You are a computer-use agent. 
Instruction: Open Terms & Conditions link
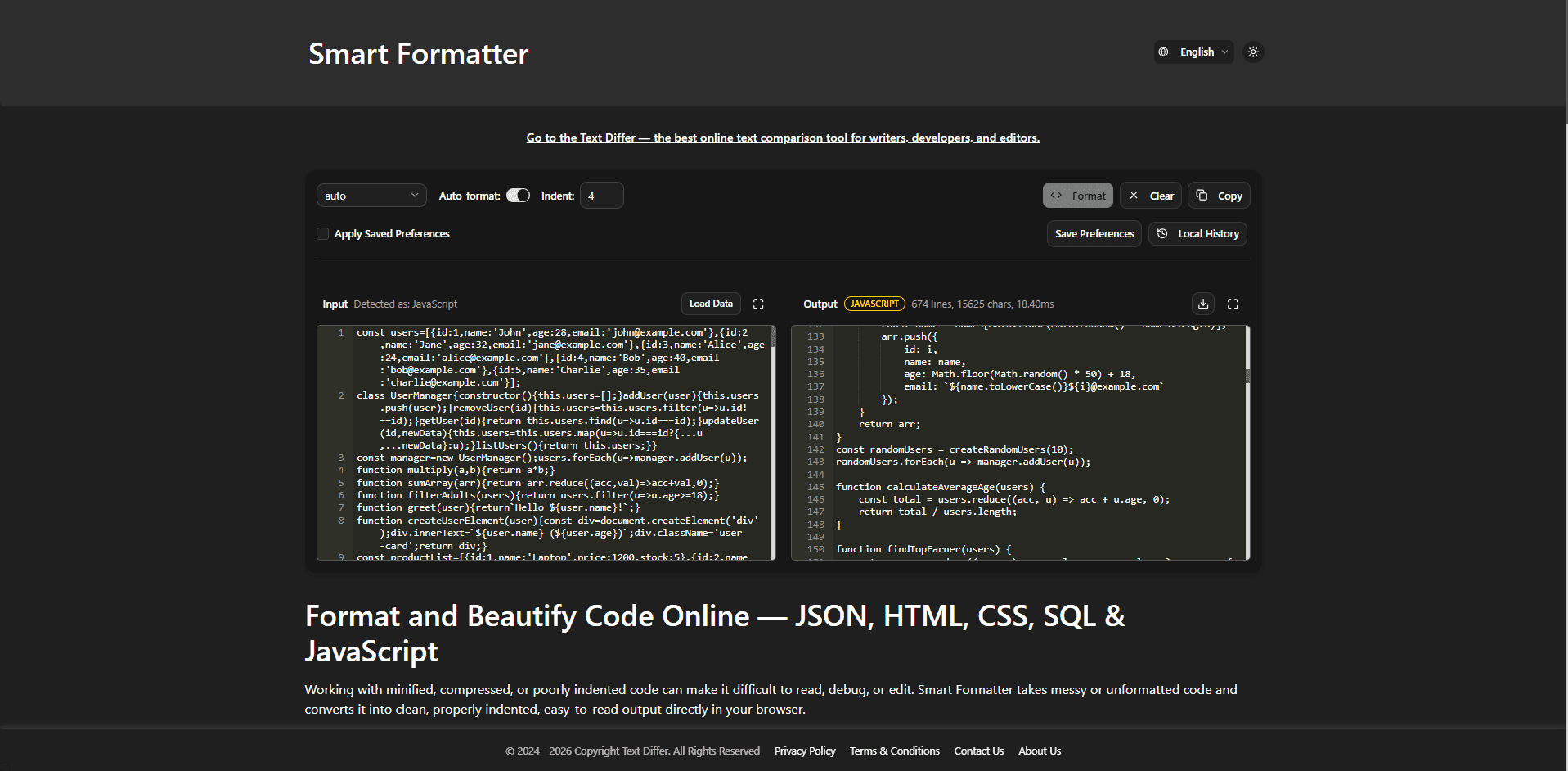[x=895, y=751]
